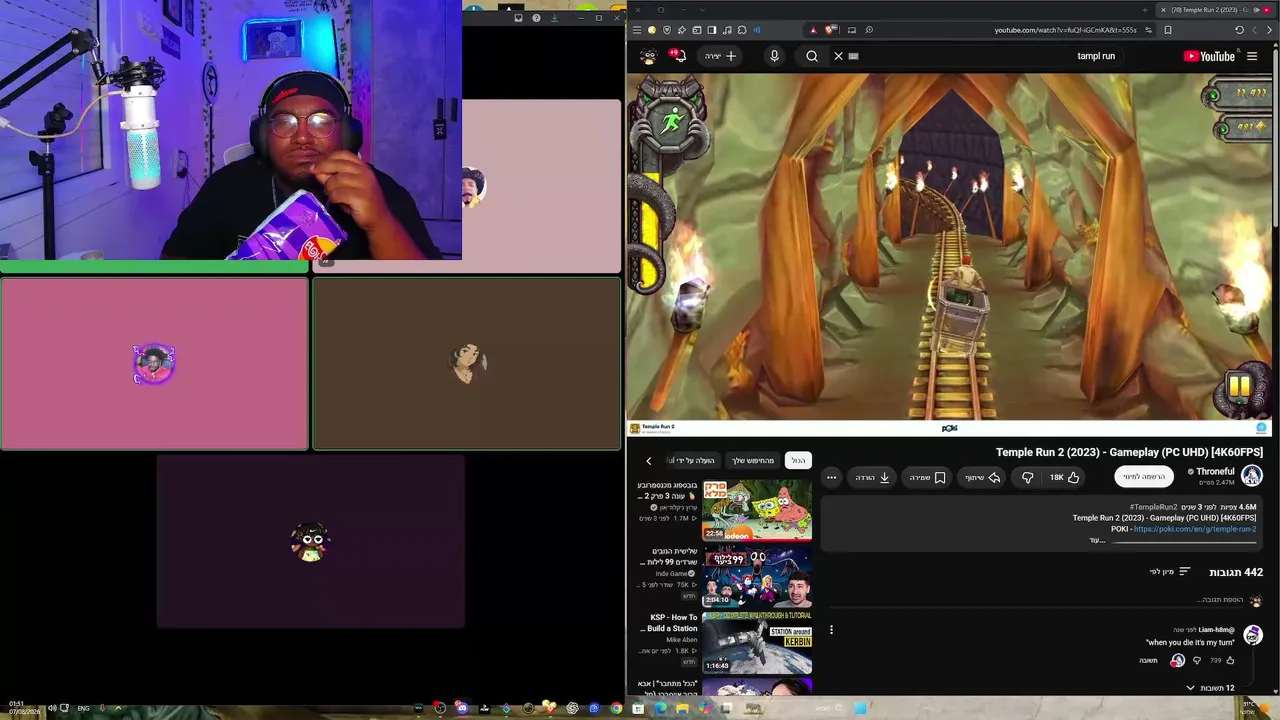Image resolution: width=1280 pixels, height=720 pixels.
Task: Go to the YouTube home logo
Action: point(1209,56)
